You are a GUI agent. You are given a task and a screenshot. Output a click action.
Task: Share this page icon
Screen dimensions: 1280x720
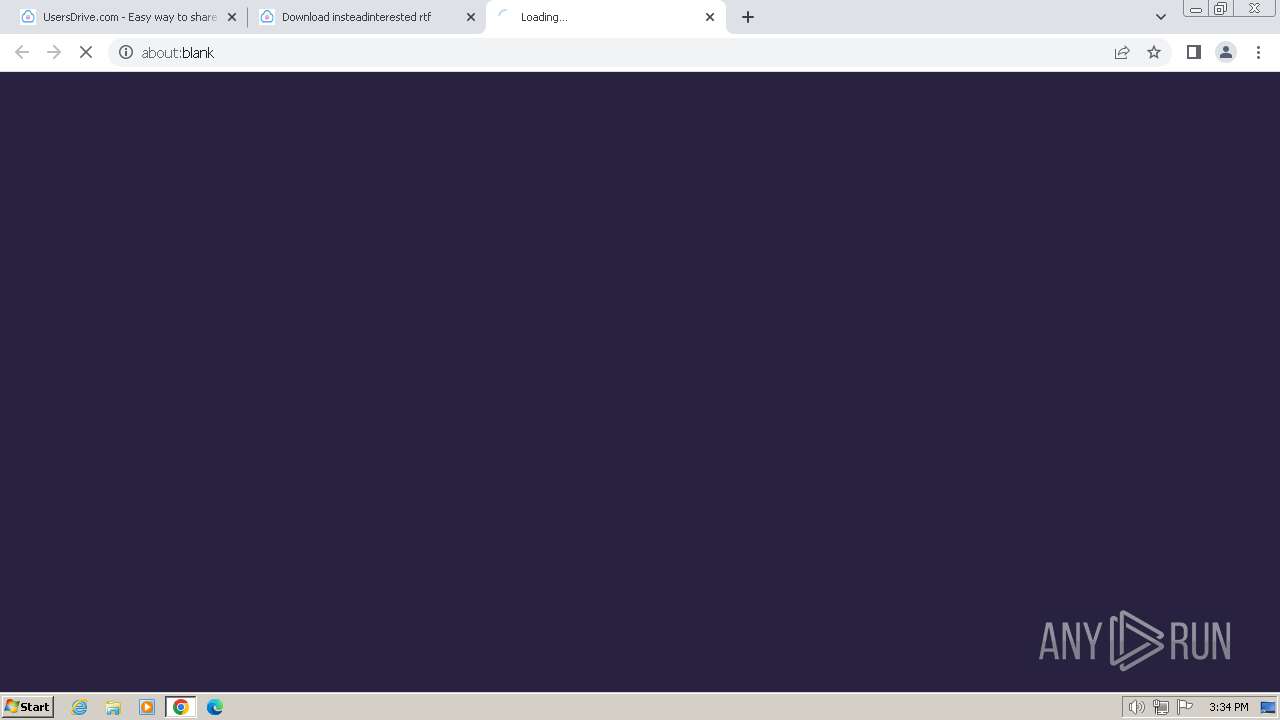click(x=1122, y=52)
